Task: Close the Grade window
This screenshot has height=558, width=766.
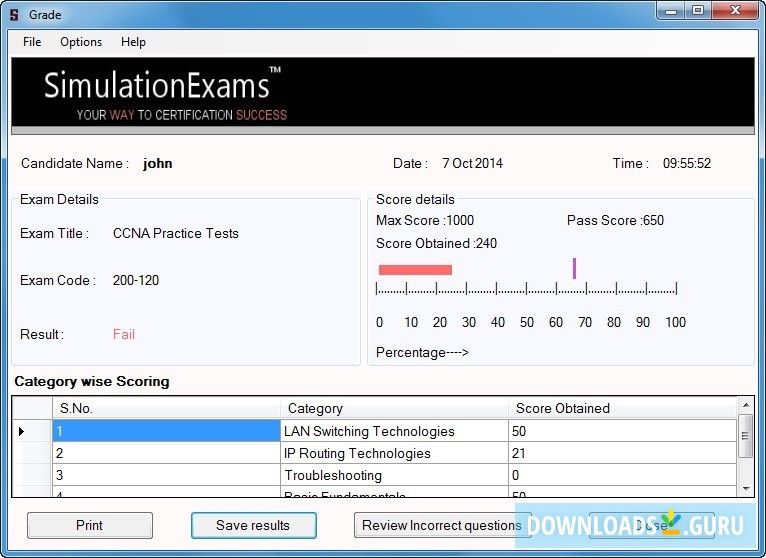Action: 735,11
